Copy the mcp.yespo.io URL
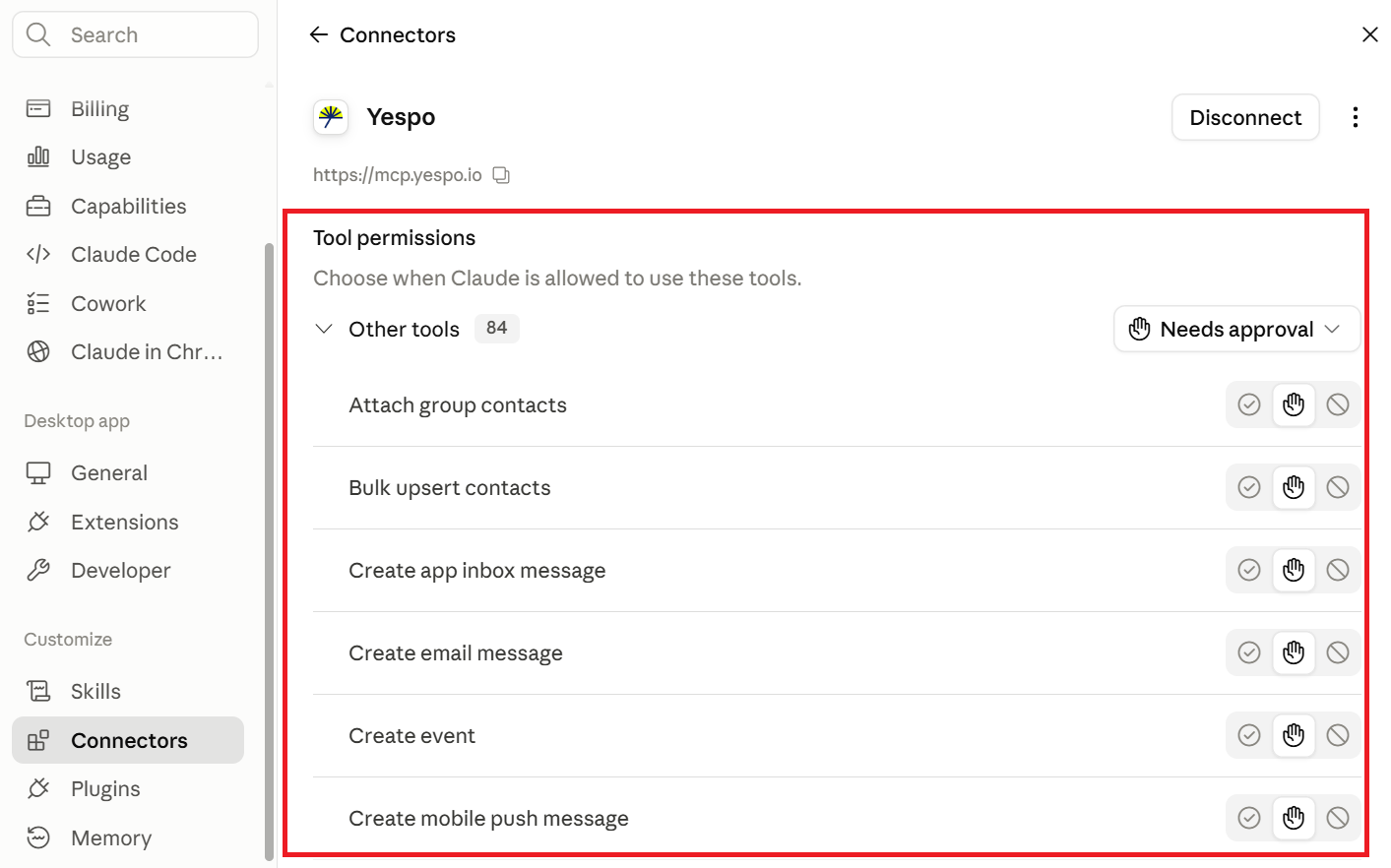Image resolution: width=1391 pixels, height=868 pixels. coord(501,175)
